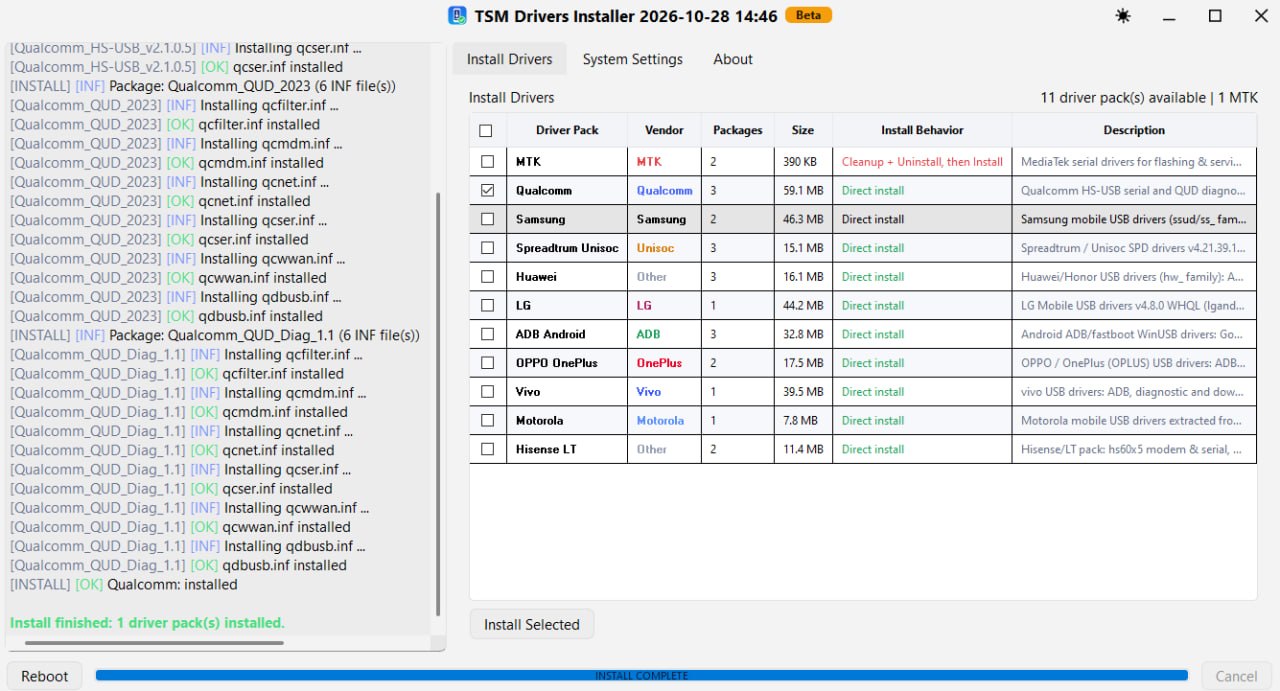This screenshot has height=691, width=1280.
Task: Click the '[INSTALL] [OK] Qualcomm: installed' log line
Action: pyautogui.click(x=124, y=584)
